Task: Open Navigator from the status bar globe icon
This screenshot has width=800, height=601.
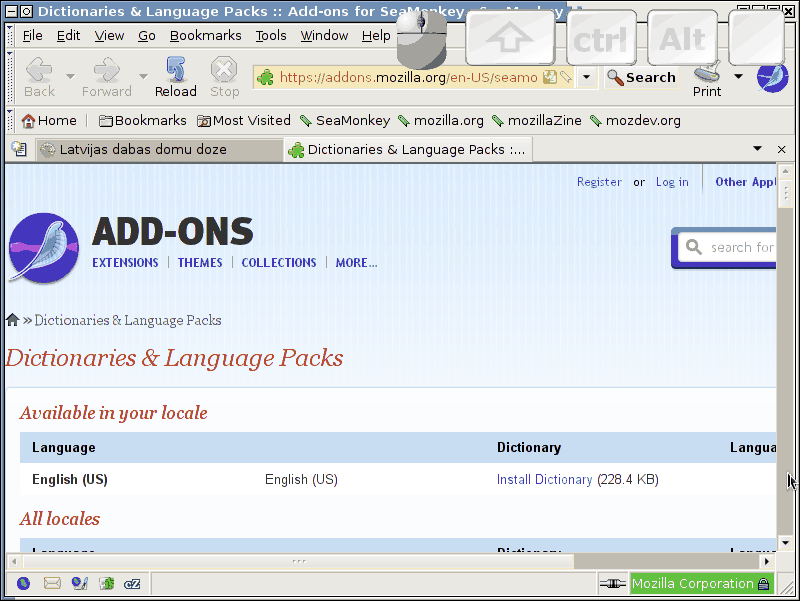Action: pyautogui.click(x=23, y=583)
